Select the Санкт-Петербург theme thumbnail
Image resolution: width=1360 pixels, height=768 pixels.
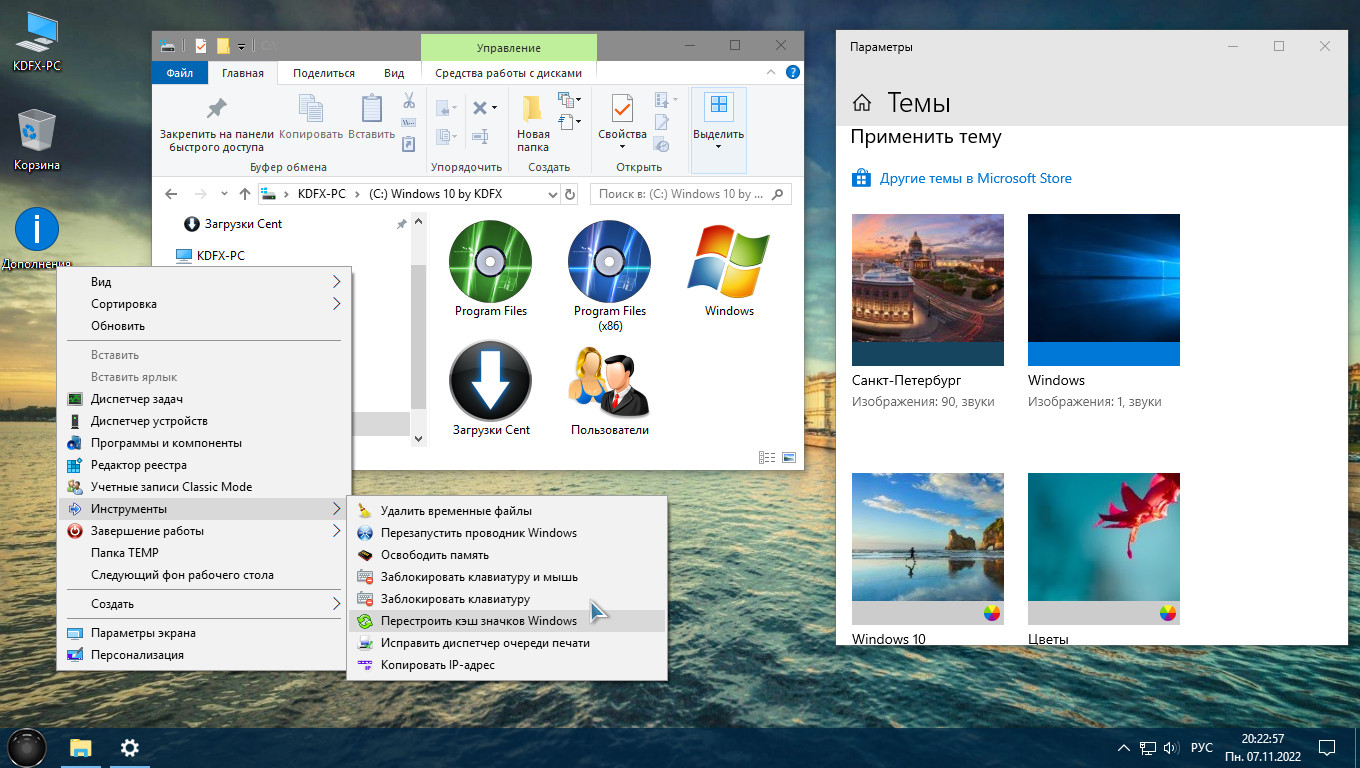927,289
